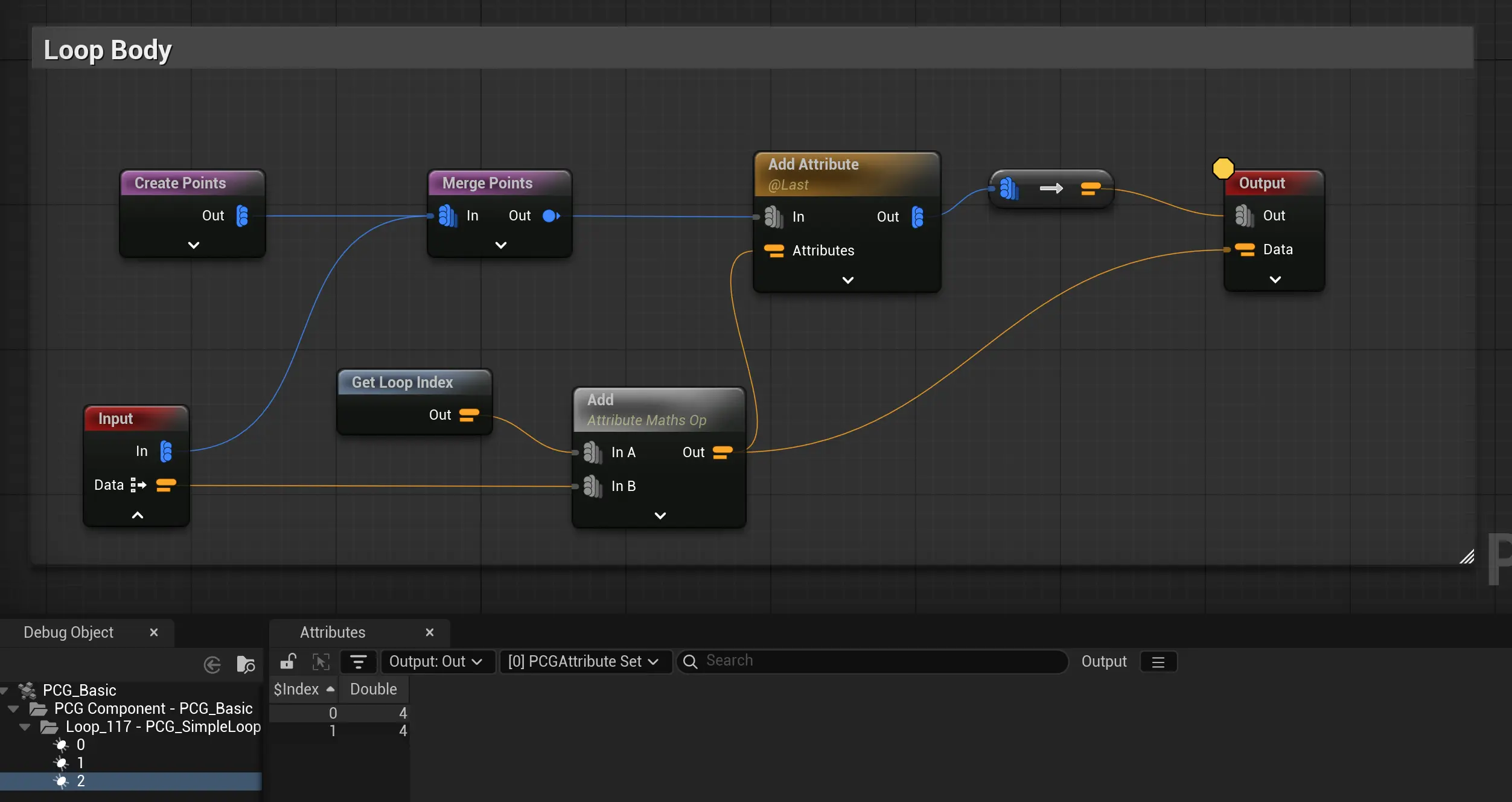Select the Attributes tab
The image size is (1512, 802).
[333, 632]
